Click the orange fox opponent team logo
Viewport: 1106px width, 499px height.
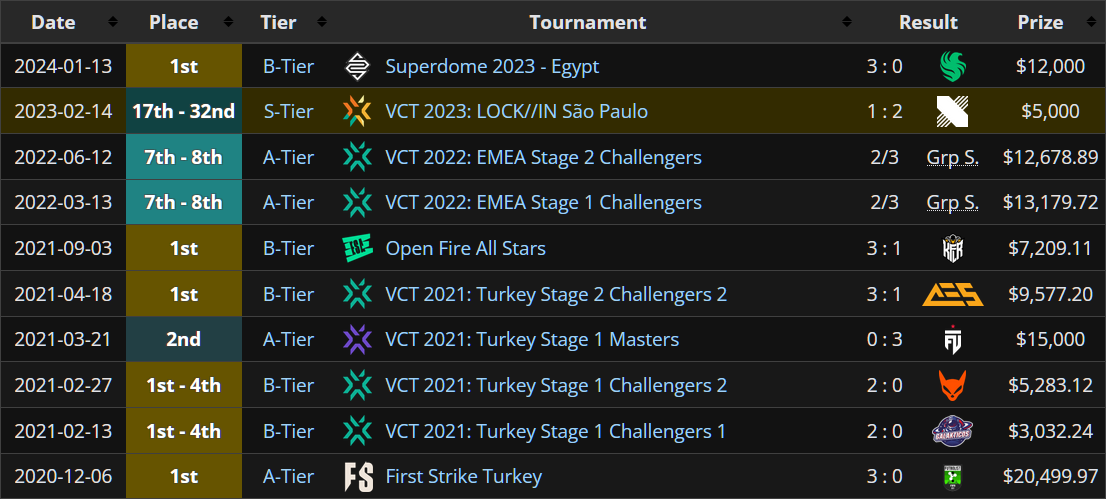[x=953, y=385]
